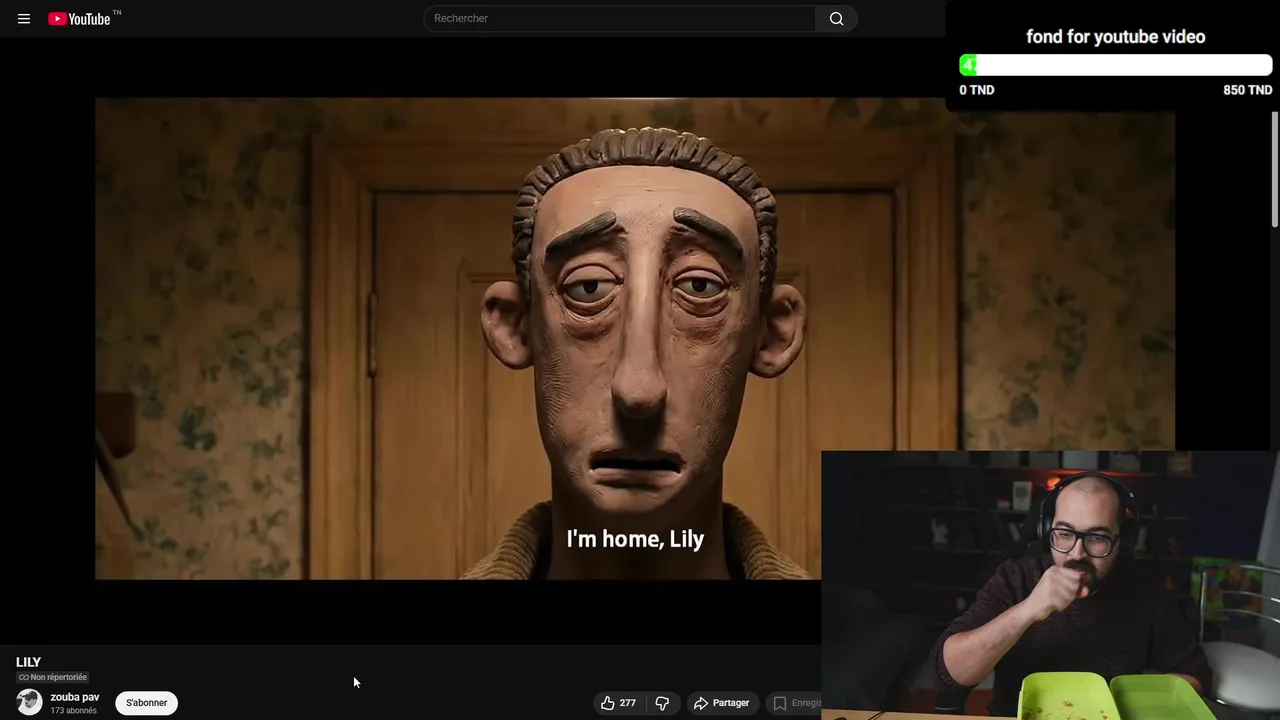
Task: Open the YouTube hamburger guide menu
Action: pyautogui.click(x=24, y=18)
